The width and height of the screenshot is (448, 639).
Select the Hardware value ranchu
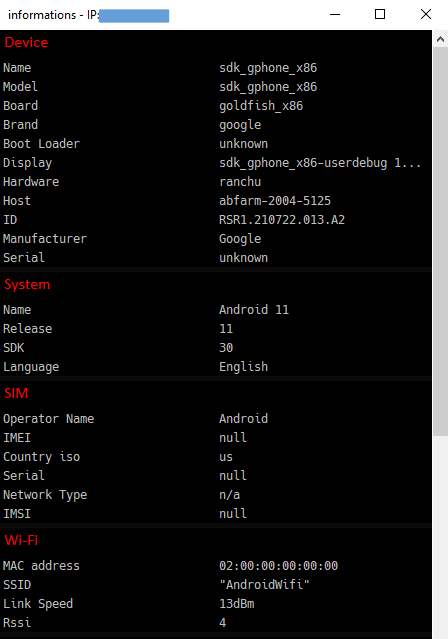point(240,182)
